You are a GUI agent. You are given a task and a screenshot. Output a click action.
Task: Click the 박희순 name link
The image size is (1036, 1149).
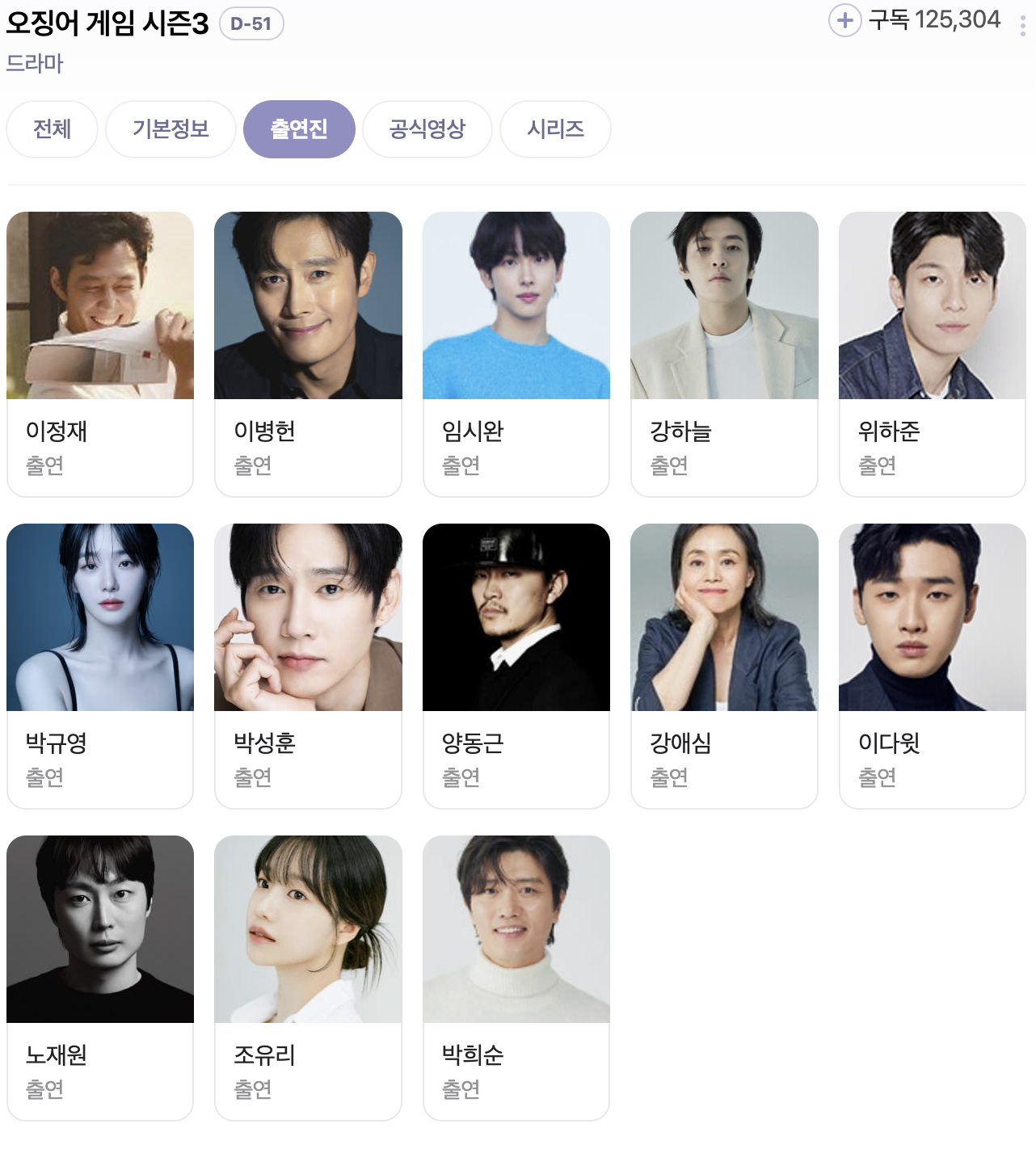click(x=473, y=1055)
